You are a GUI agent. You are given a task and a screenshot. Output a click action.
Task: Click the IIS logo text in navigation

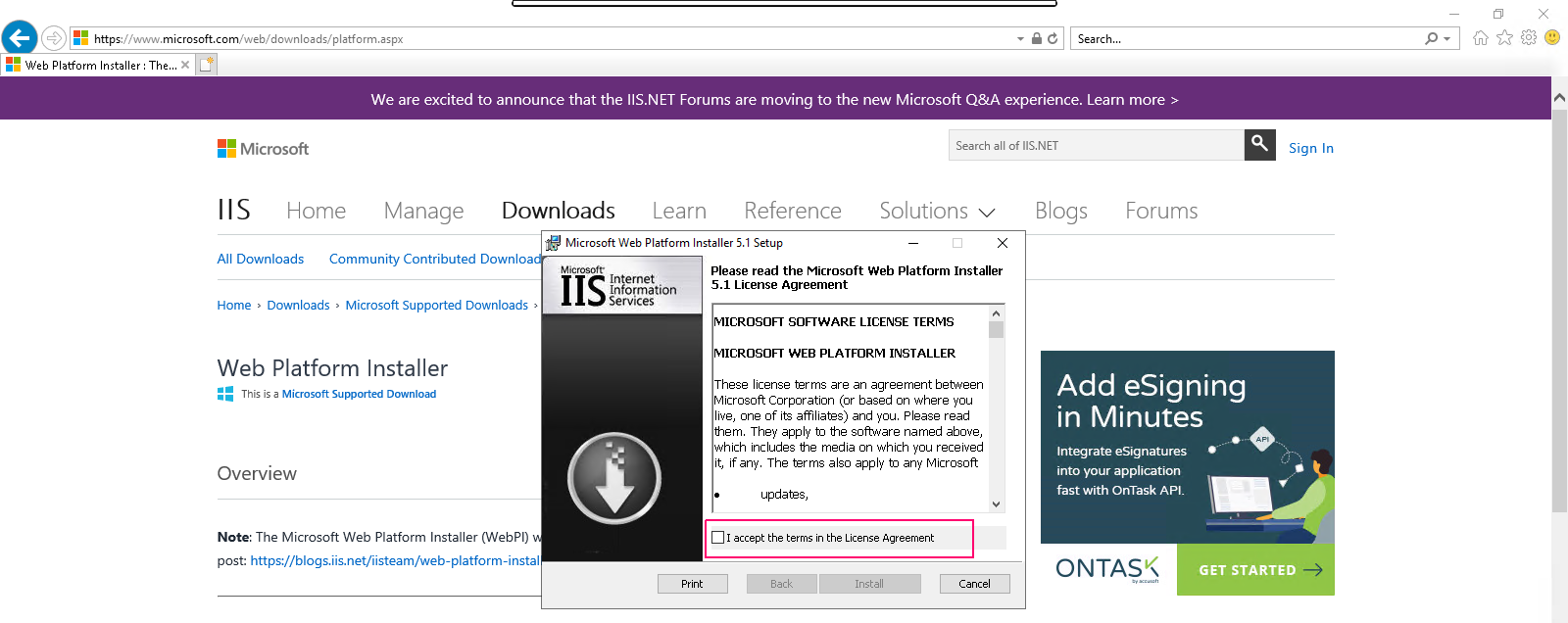tap(234, 210)
